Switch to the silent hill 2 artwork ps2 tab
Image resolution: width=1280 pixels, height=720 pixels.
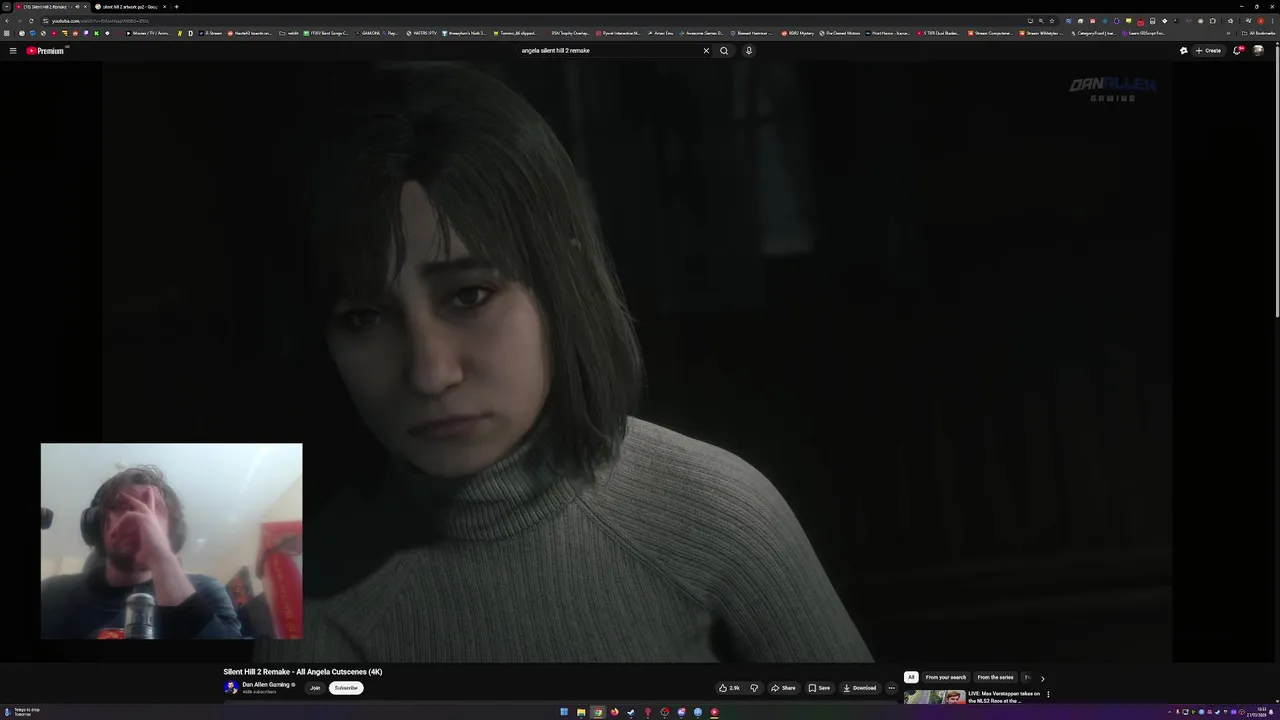coord(130,7)
